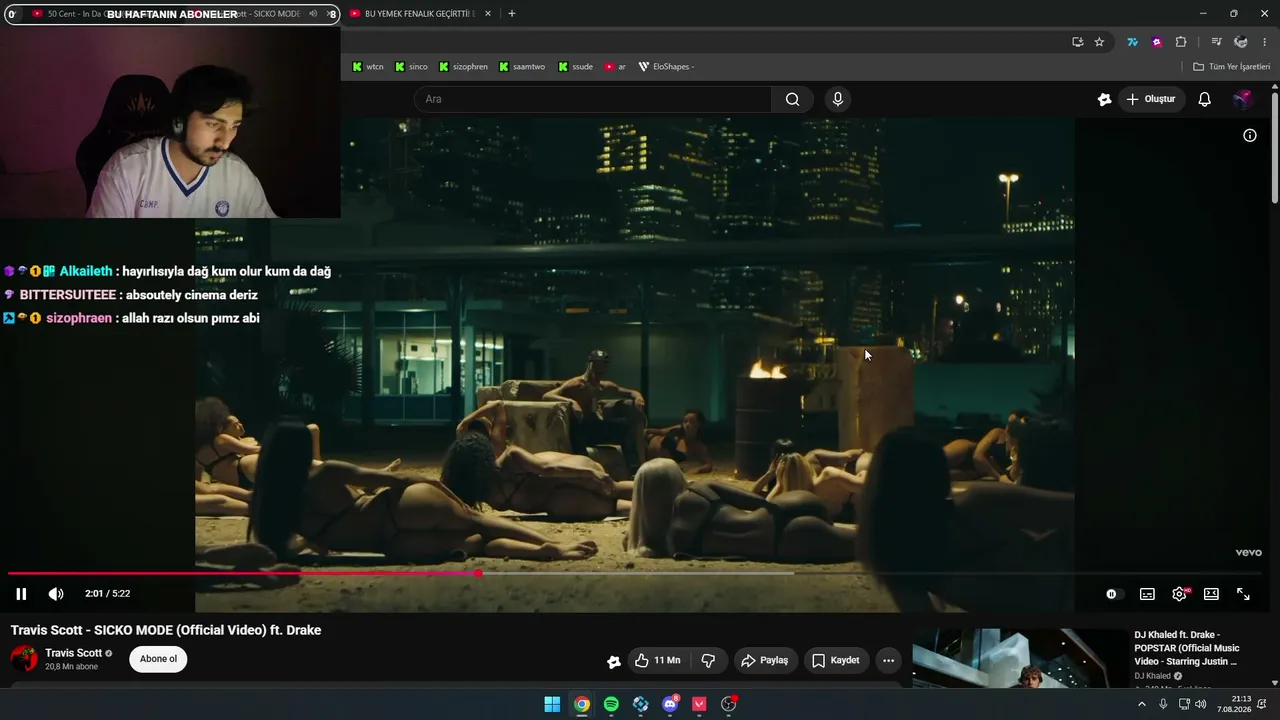The width and height of the screenshot is (1280, 720).
Task: Click the search magnifier button
Action: click(x=792, y=99)
